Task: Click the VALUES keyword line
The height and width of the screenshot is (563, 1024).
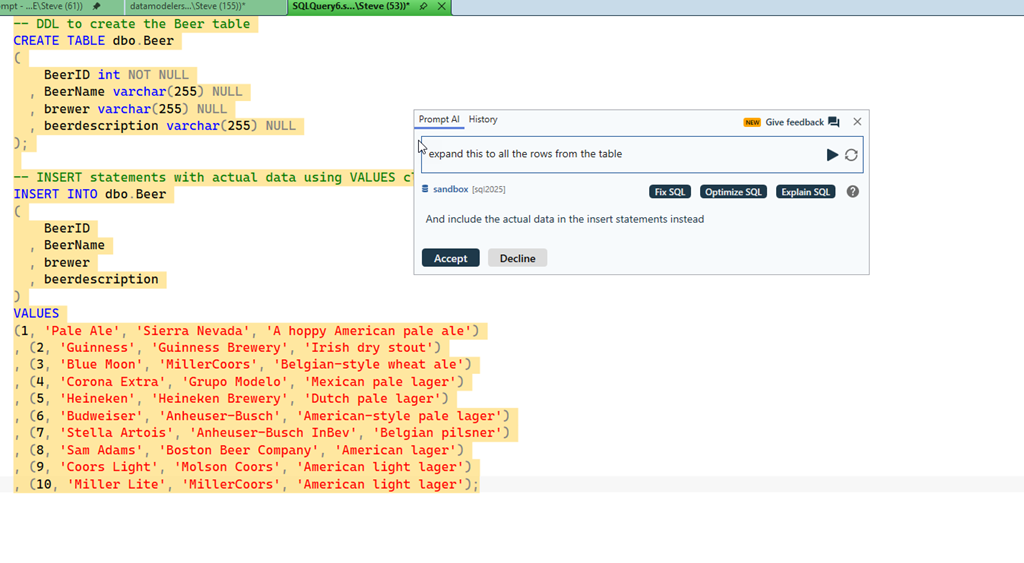Action: click(x=37, y=314)
